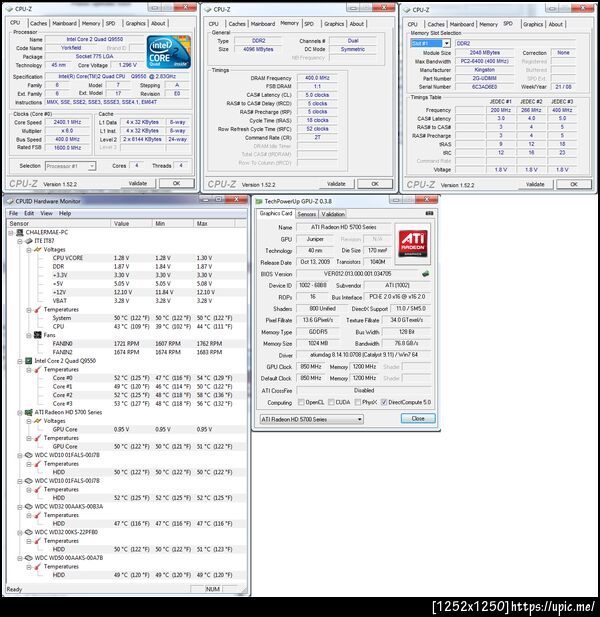Open the Help menu in Hardware Monitor
The width and height of the screenshot is (600, 617).
(65, 213)
